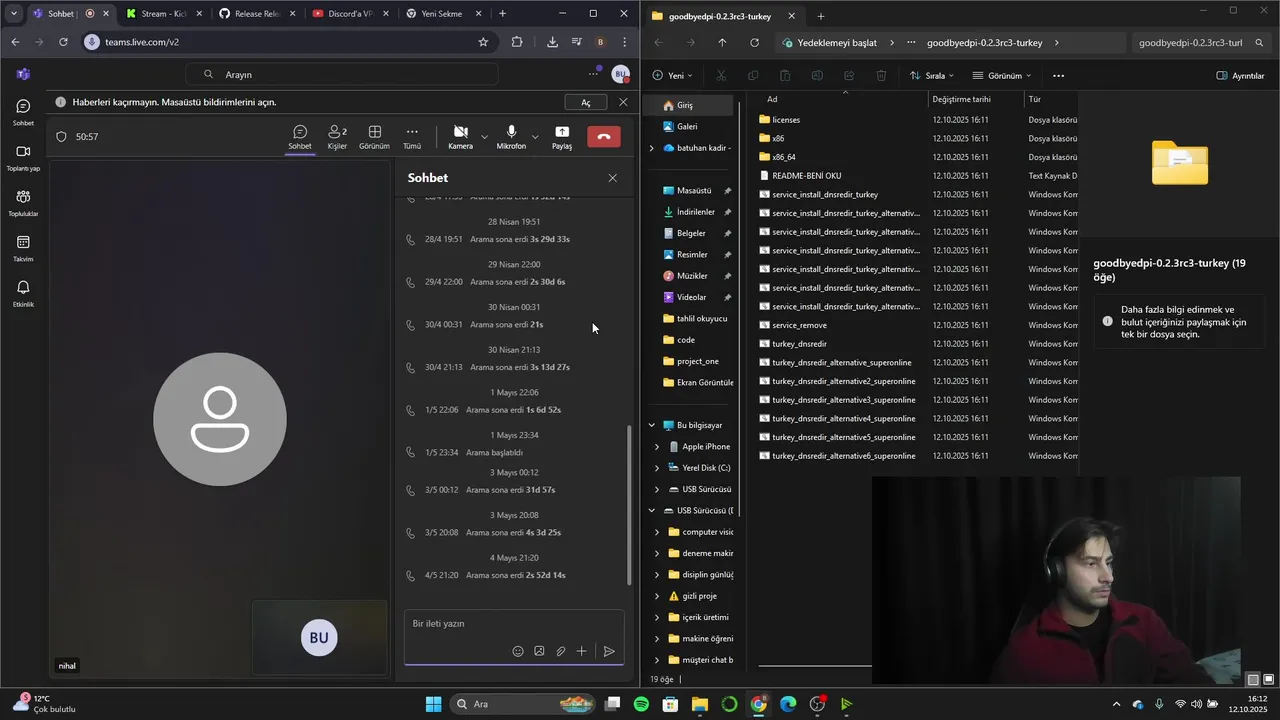
Task: Open a new Chrome tab with plus
Action: (502, 14)
